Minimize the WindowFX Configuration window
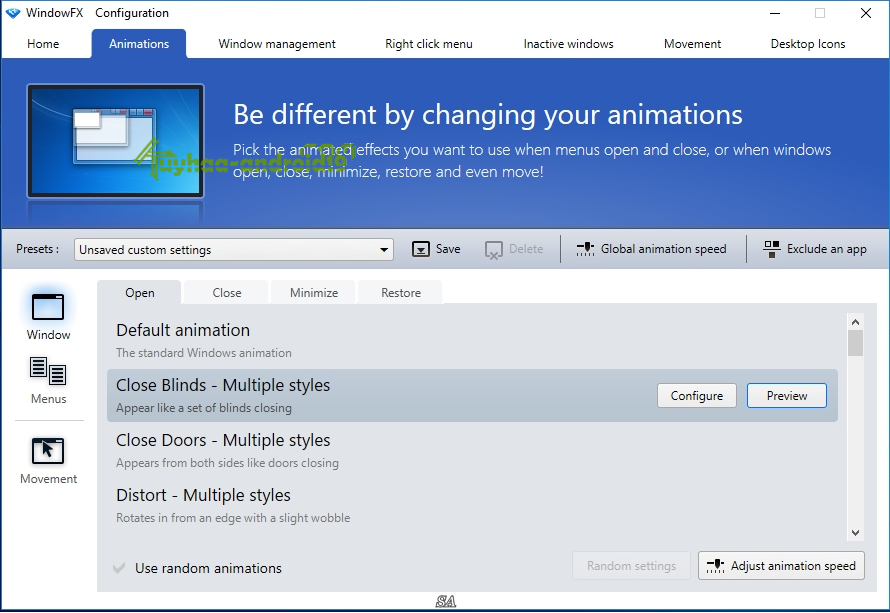 coord(775,13)
